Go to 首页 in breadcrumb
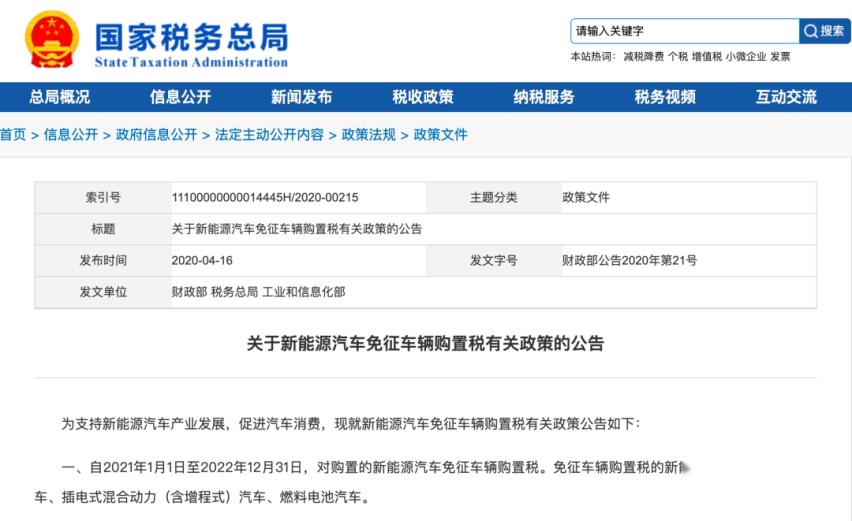This screenshot has height=521, width=852. pos(13,134)
